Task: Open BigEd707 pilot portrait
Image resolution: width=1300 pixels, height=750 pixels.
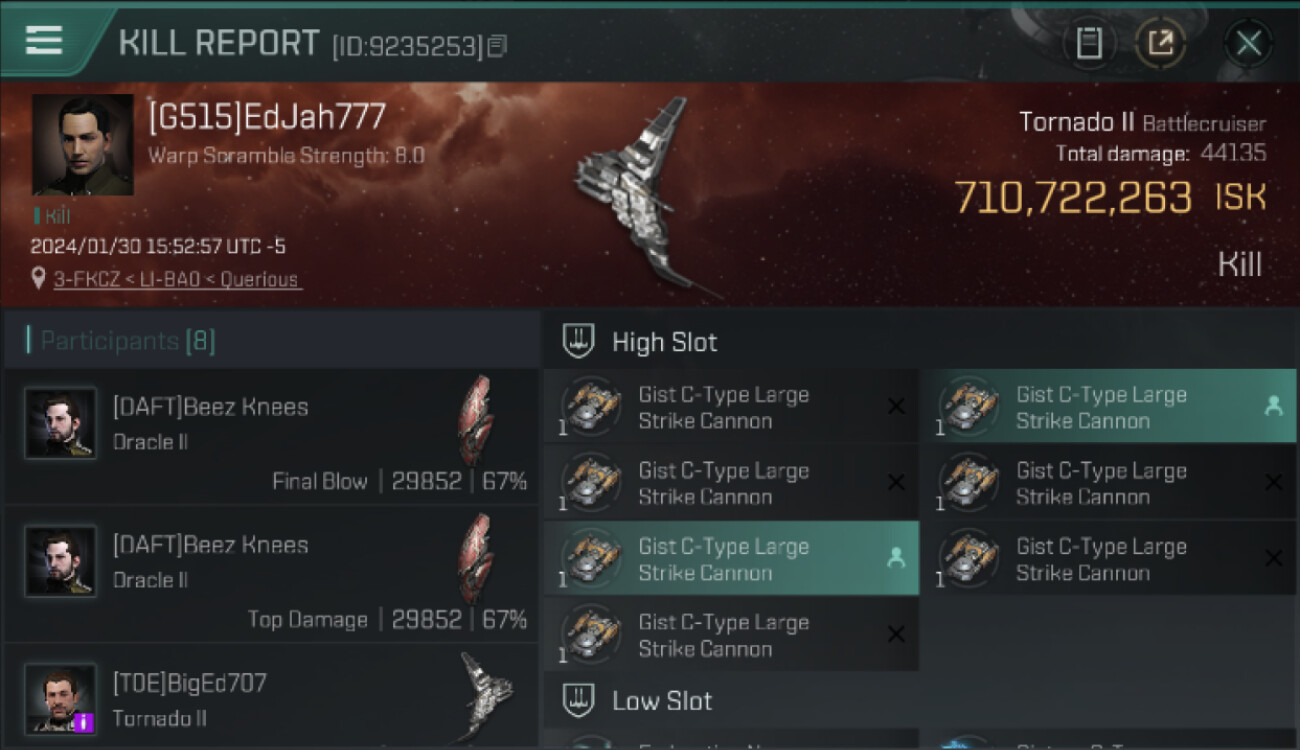Action: [61, 698]
